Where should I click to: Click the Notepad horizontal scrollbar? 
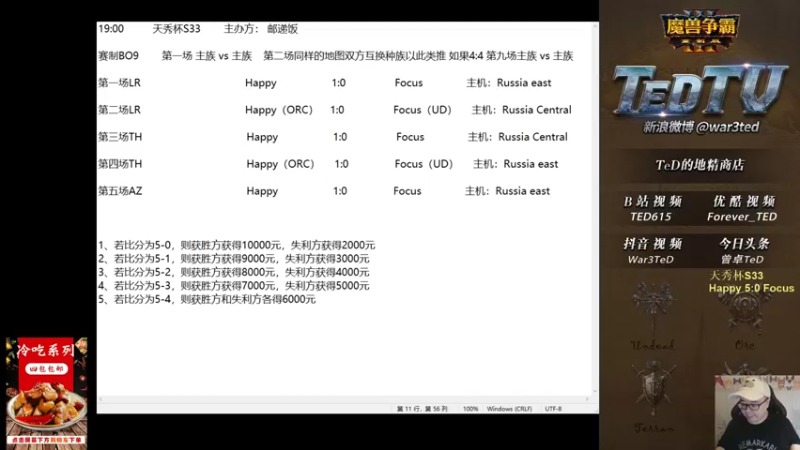tap(343, 399)
